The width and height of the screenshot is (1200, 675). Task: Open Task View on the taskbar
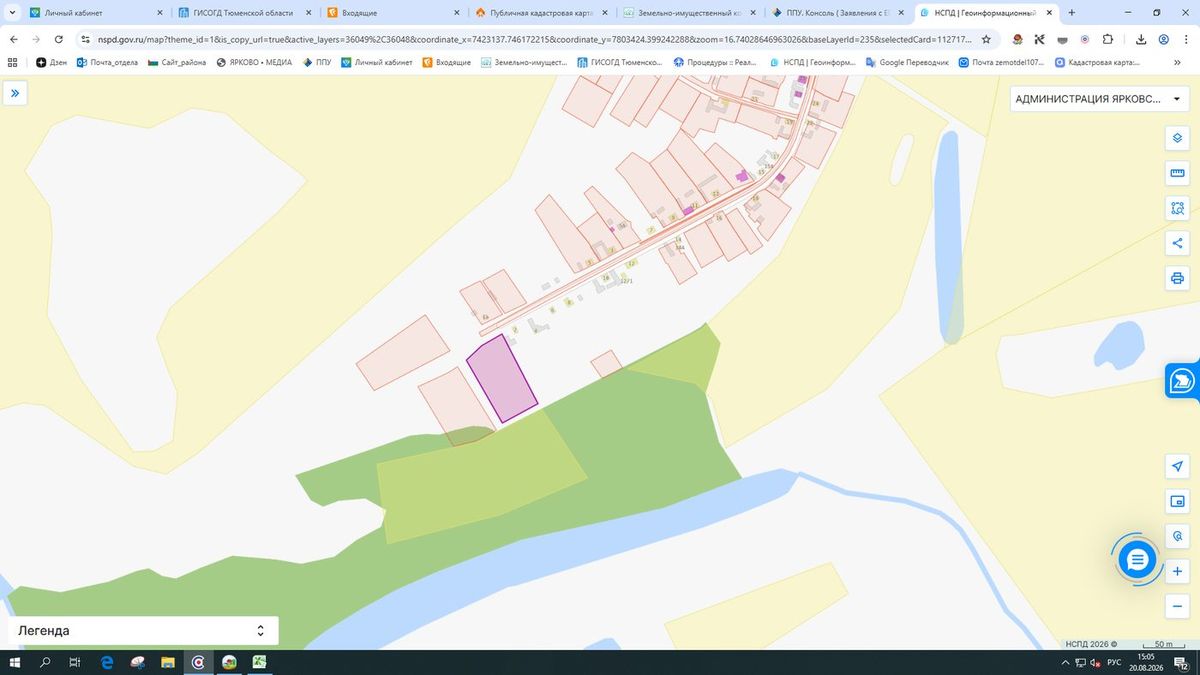tap(75, 662)
